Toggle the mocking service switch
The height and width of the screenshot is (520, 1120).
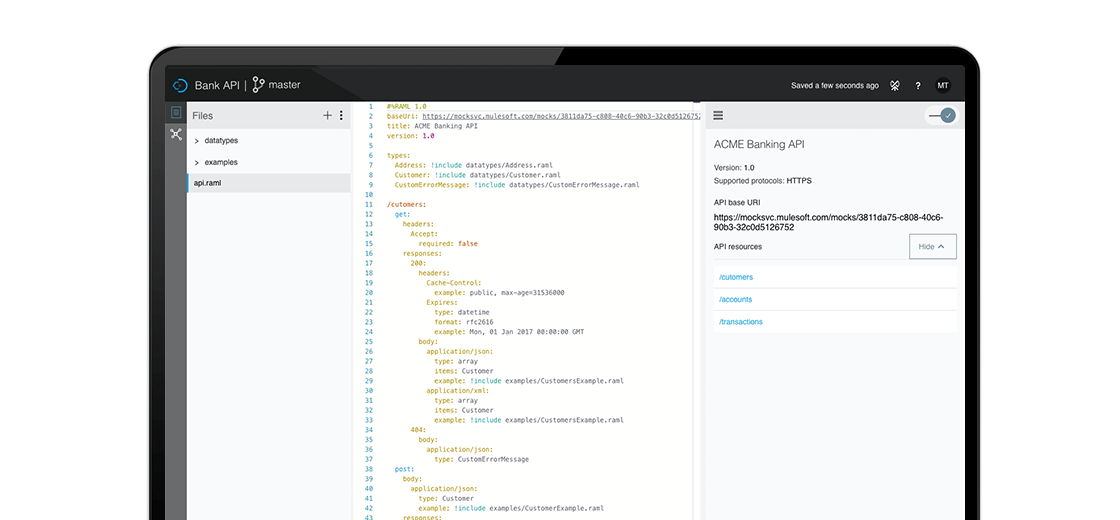941,115
